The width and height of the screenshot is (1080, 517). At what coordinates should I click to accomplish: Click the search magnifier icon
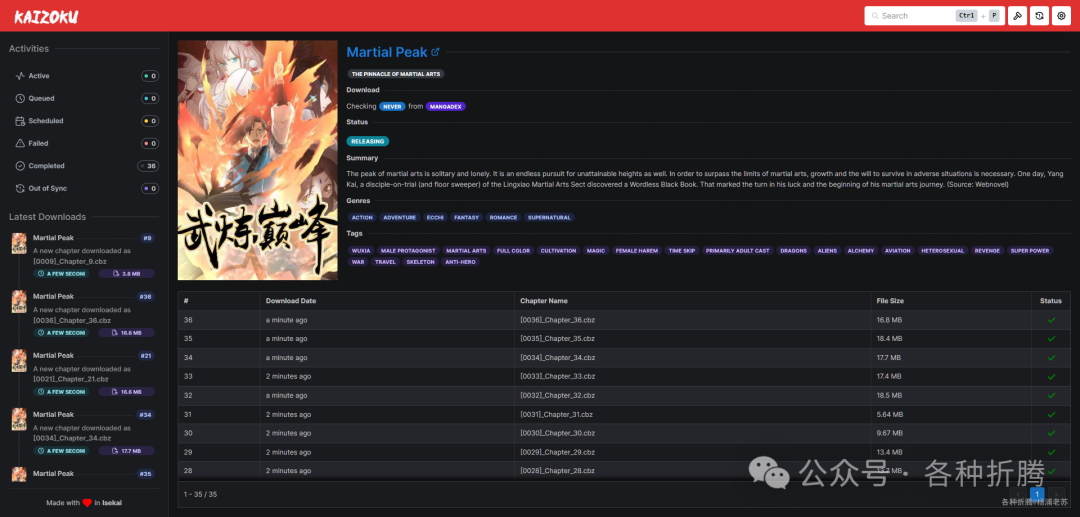click(875, 16)
